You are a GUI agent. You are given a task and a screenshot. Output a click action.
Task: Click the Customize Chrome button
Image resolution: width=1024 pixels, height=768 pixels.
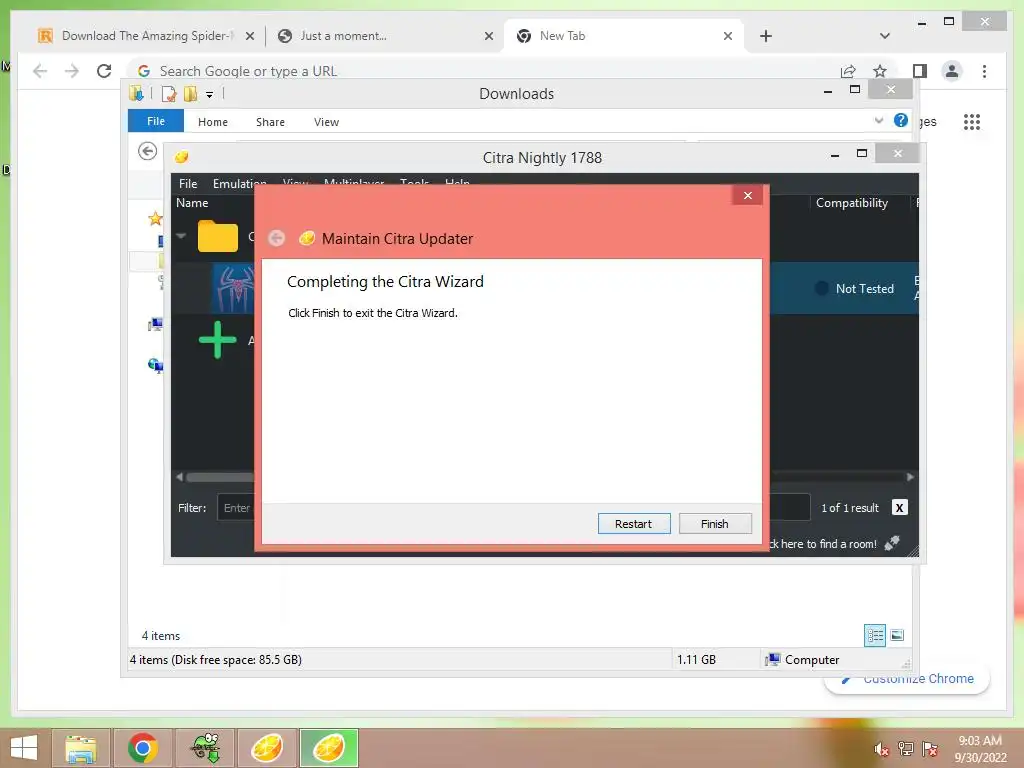pos(908,679)
